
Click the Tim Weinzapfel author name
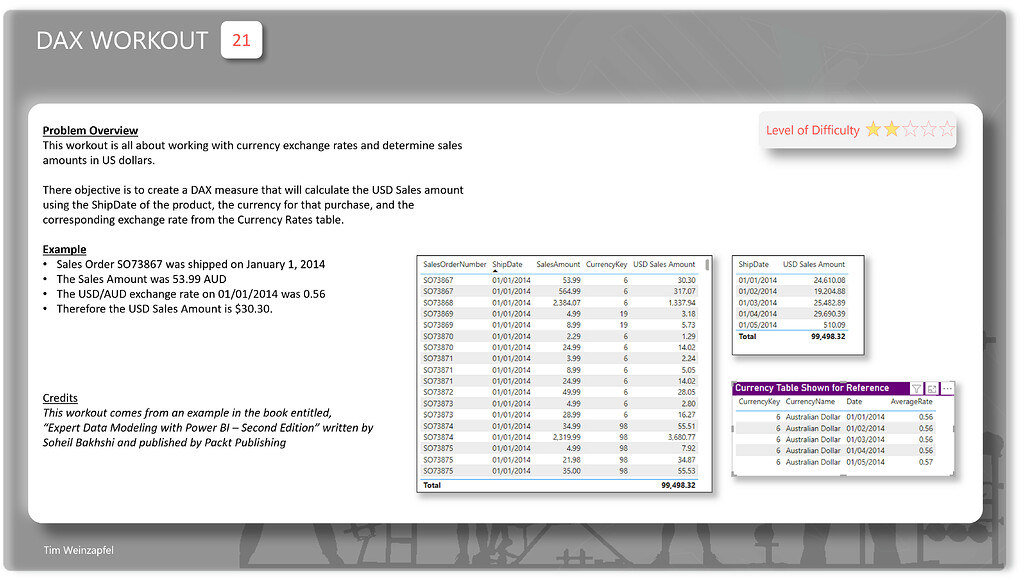pyautogui.click(x=77, y=549)
